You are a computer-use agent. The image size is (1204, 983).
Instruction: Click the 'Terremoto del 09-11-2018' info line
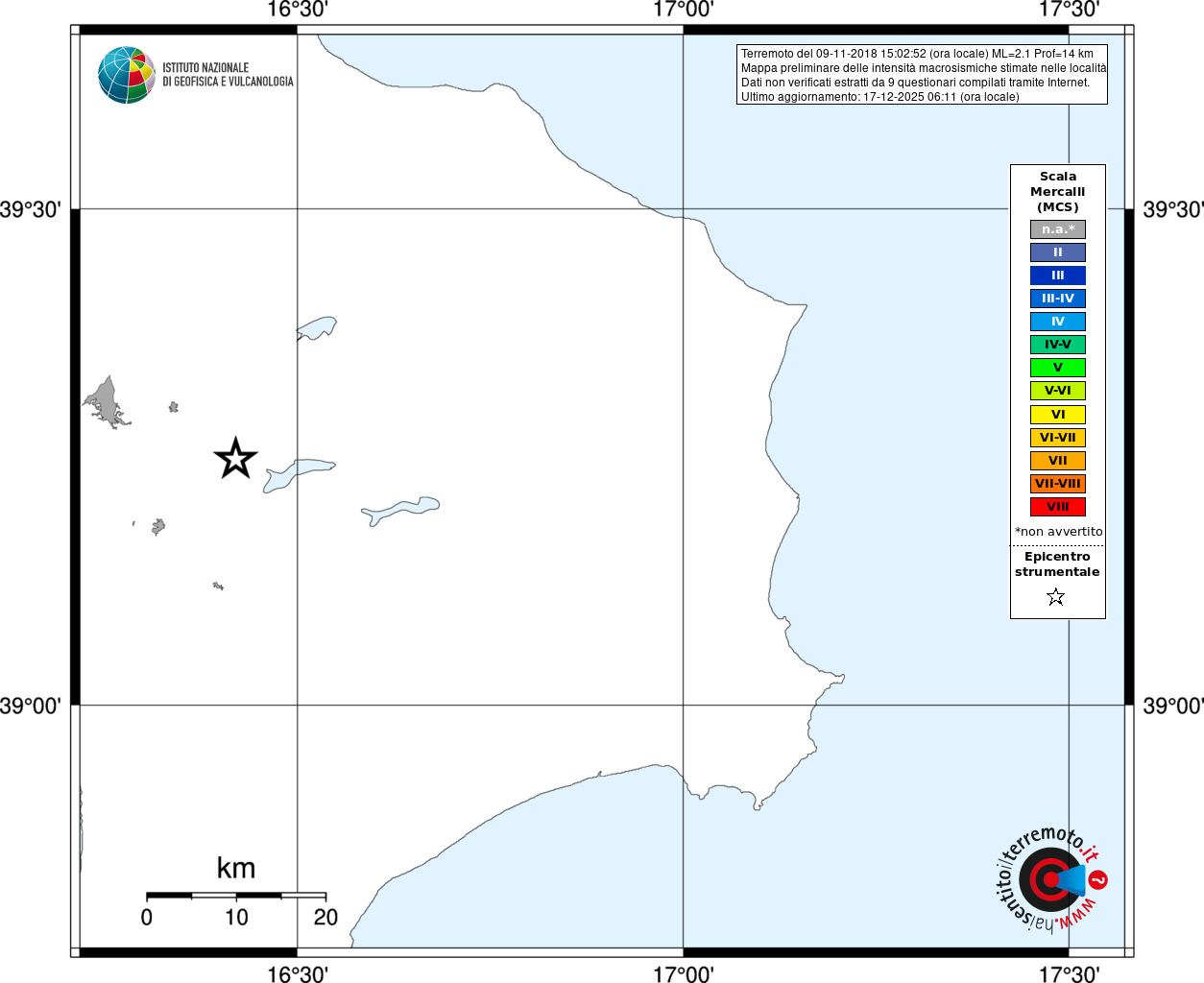pos(917,54)
